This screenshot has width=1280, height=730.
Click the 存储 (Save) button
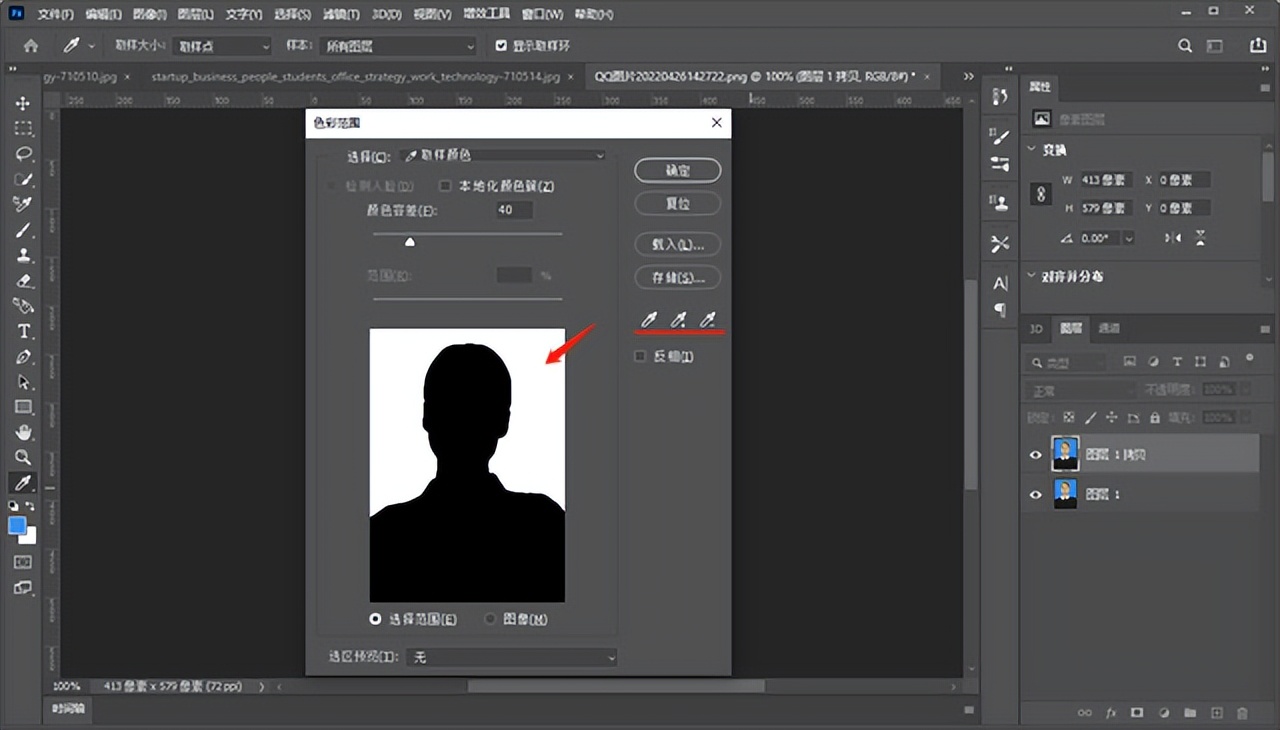(677, 277)
